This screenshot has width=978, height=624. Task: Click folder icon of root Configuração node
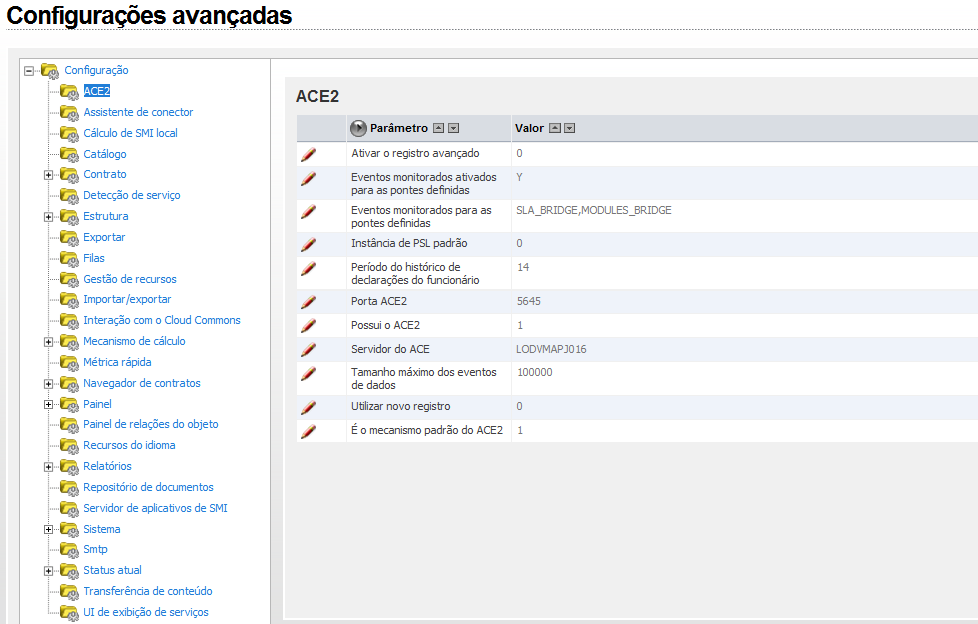point(50,71)
